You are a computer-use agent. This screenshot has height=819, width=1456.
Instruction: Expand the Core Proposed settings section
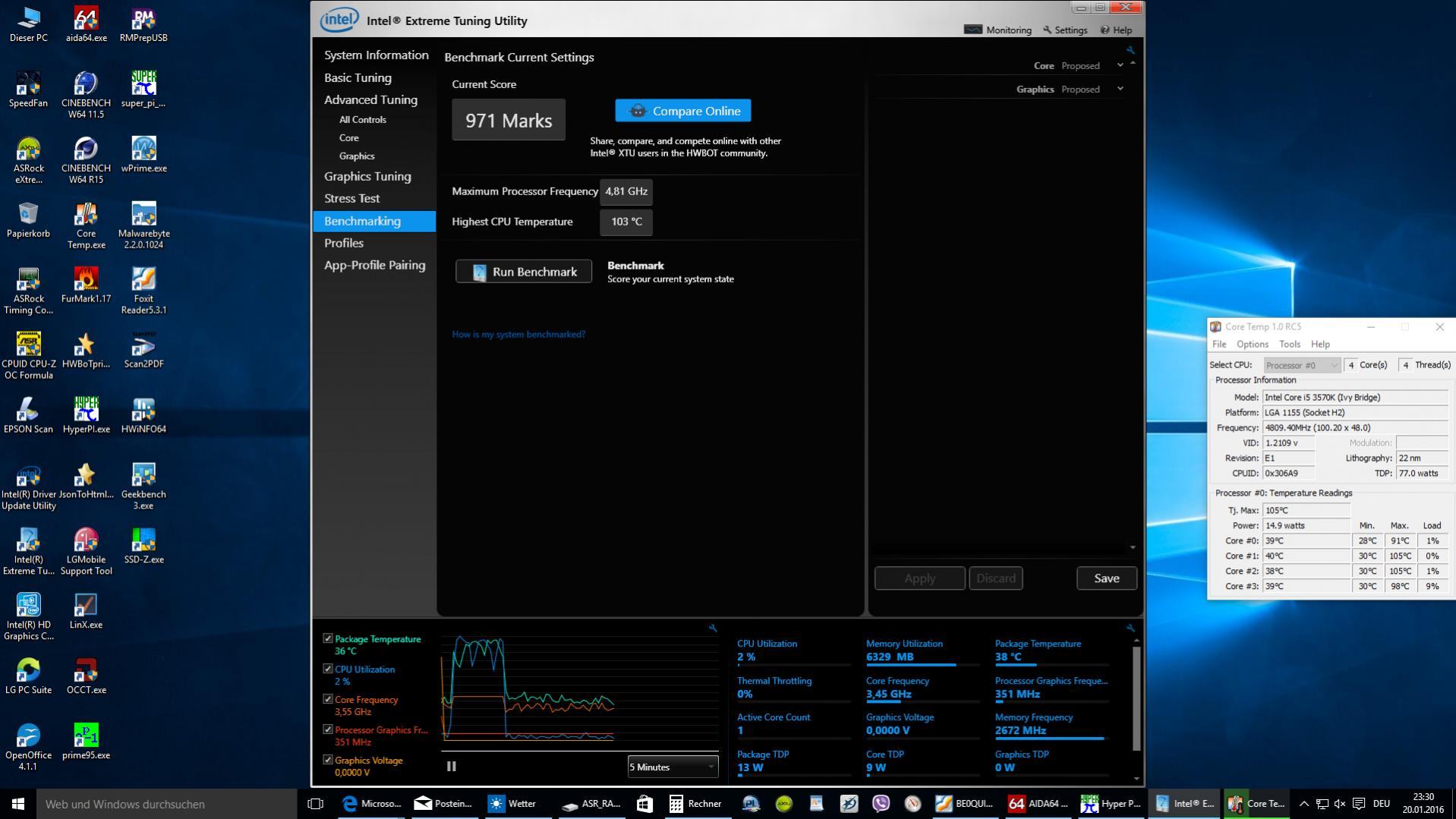coord(1120,65)
